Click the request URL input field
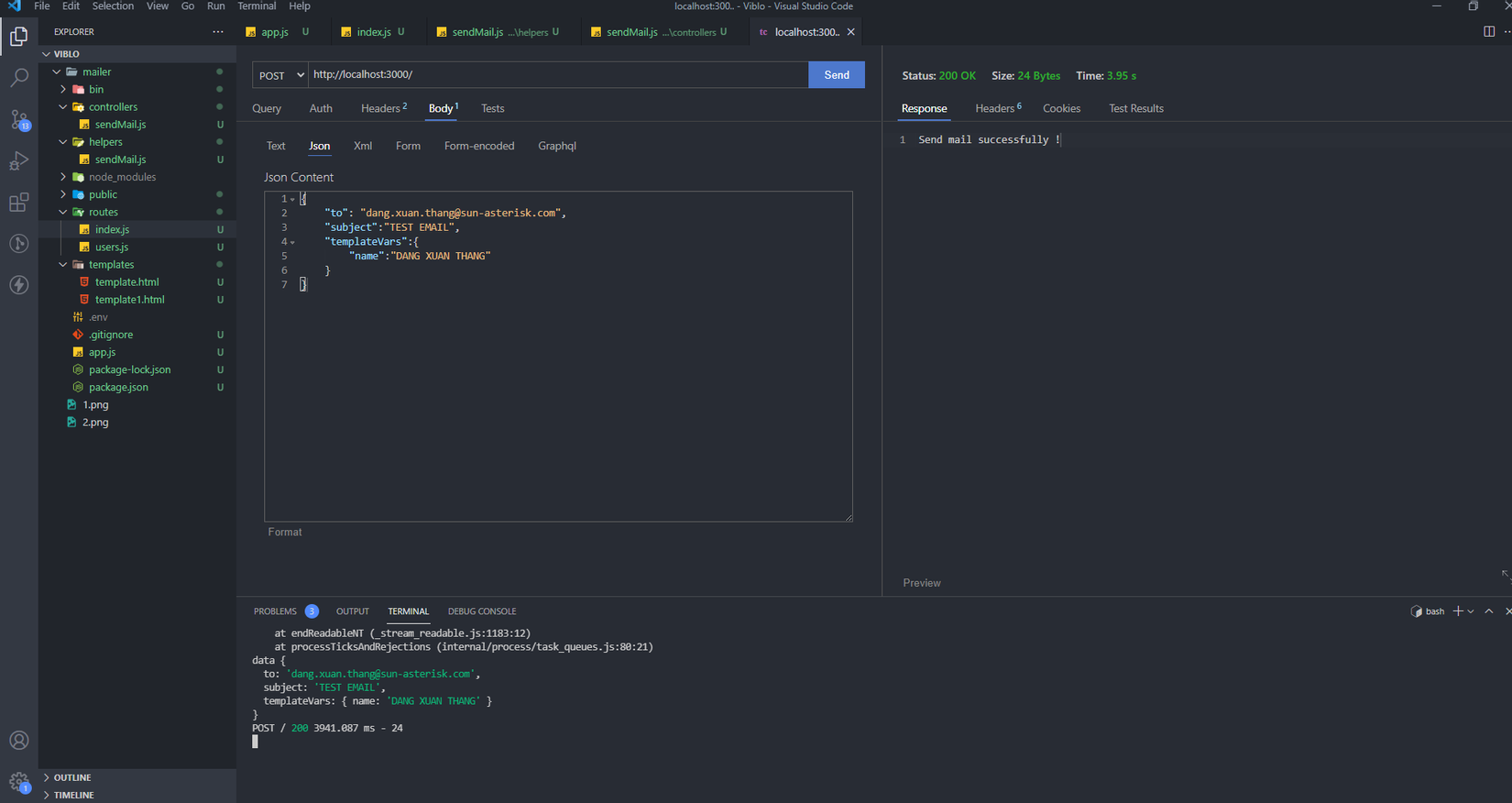The image size is (1512, 803). tap(557, 75)
